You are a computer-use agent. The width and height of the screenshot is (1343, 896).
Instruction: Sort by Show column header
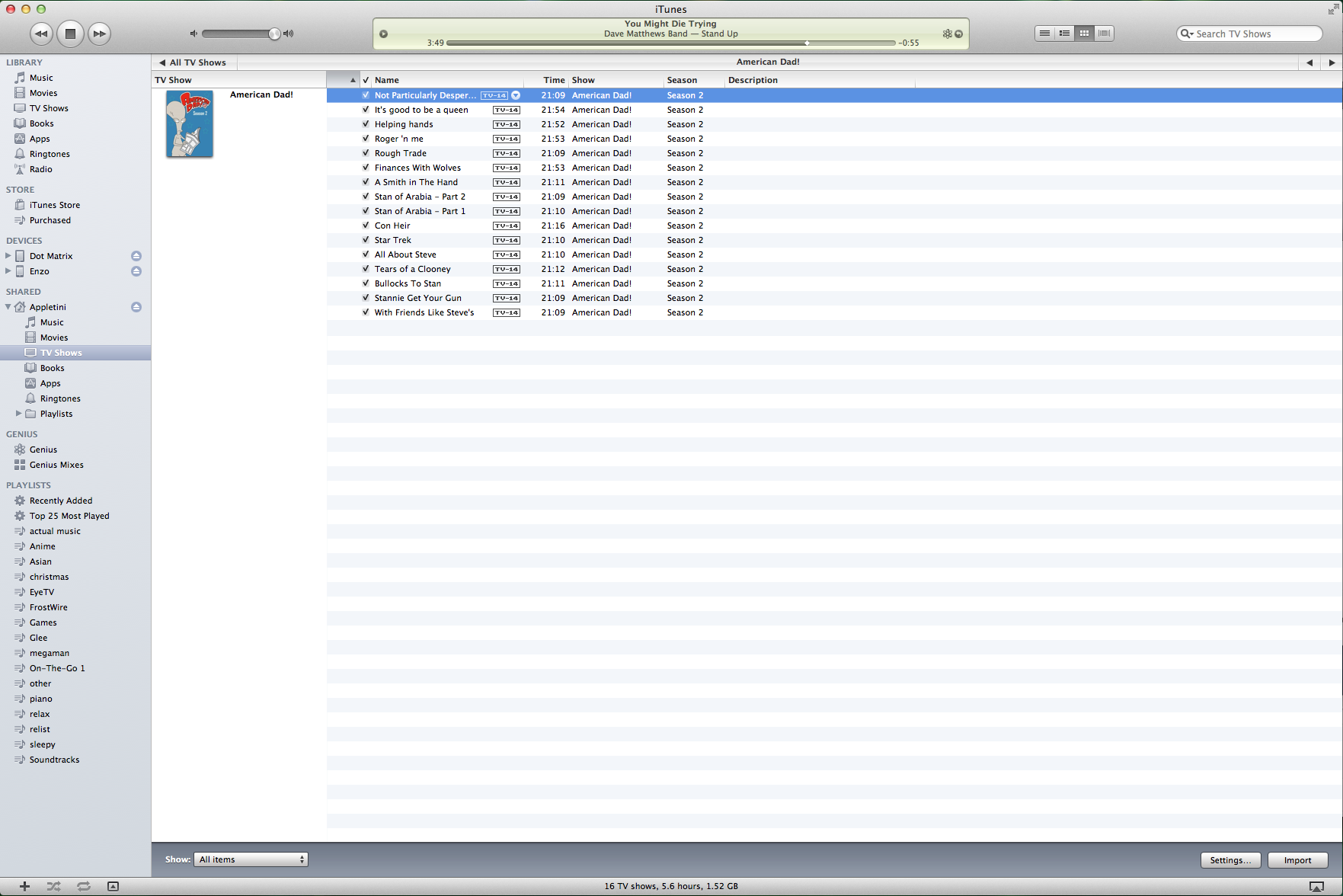[x=616, y=80]
